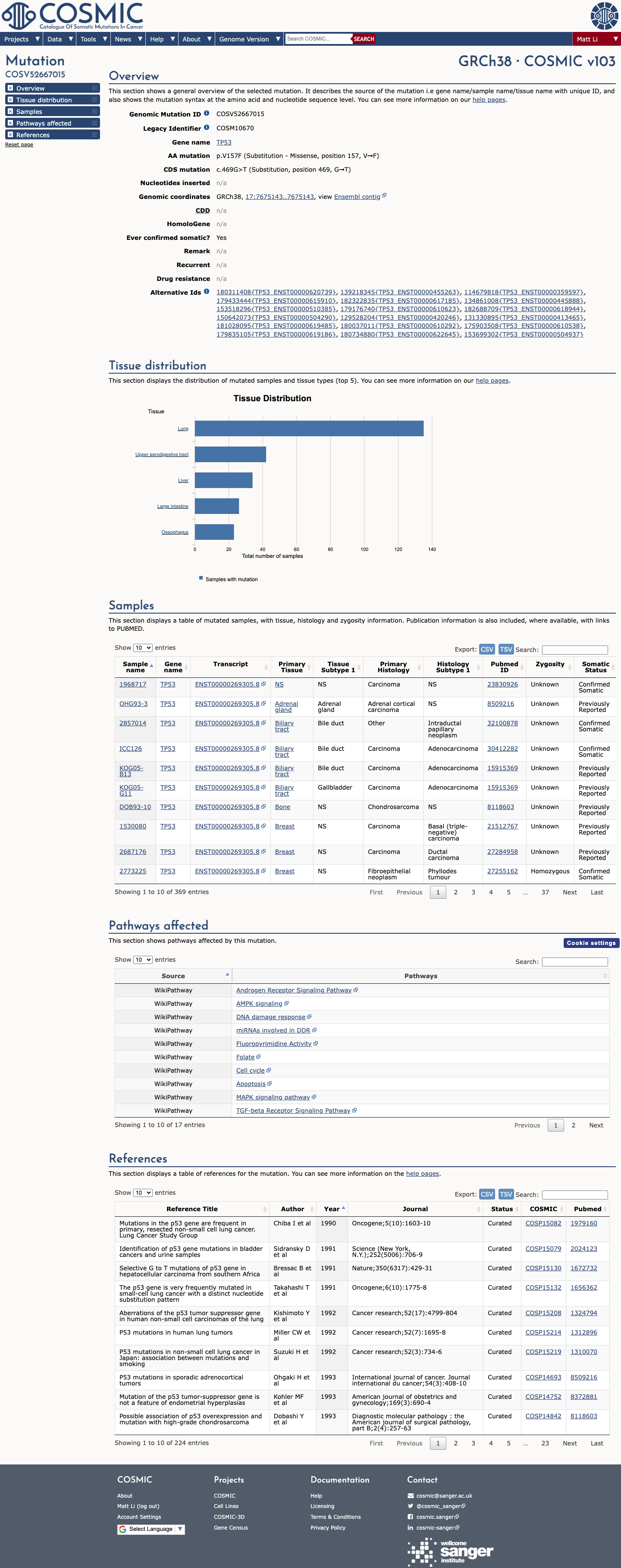The image size is (621, 1568).
Task: Click the Lung bar in Tissue Distribution chart
Action: point(309,428)
